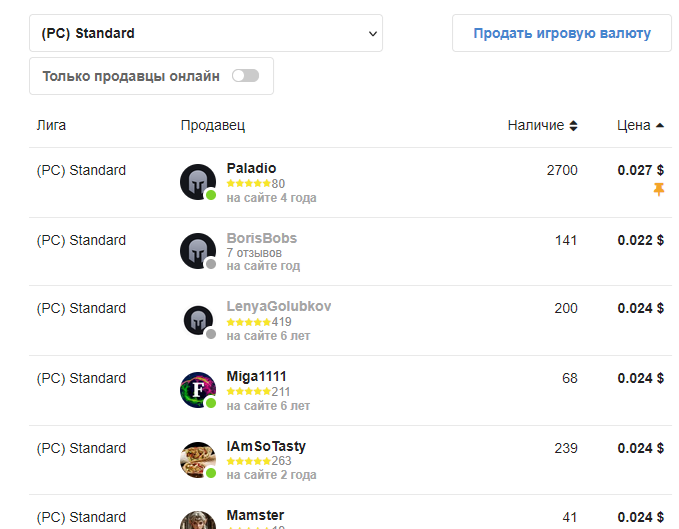Open seller Paladio's name link
This screenshot has height=529, width=679.
tap(251, 168)
